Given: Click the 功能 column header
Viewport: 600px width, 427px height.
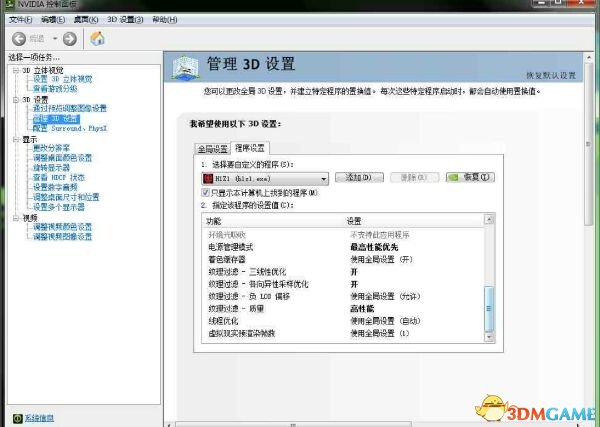Looking at the screenshot, I should click(x=273, y=221).
